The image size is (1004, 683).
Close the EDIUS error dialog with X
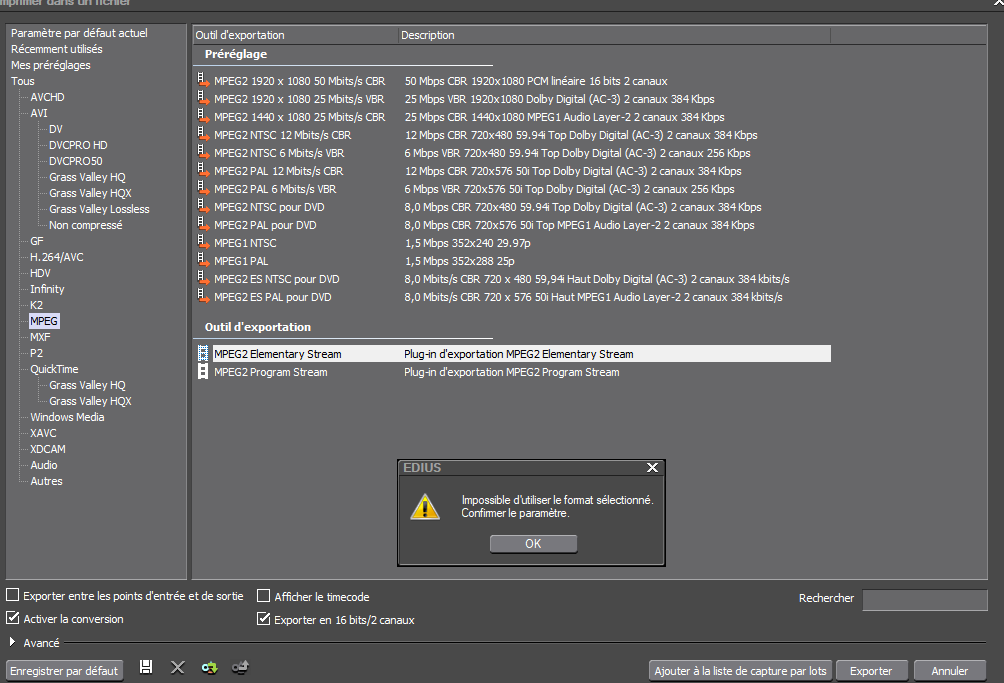pos(652,468)
